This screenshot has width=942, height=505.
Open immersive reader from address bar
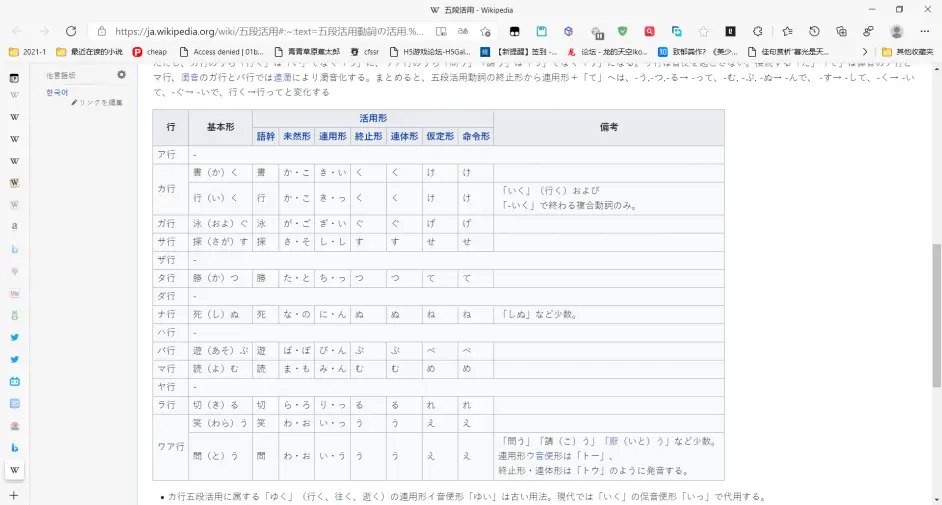(441, 31)
